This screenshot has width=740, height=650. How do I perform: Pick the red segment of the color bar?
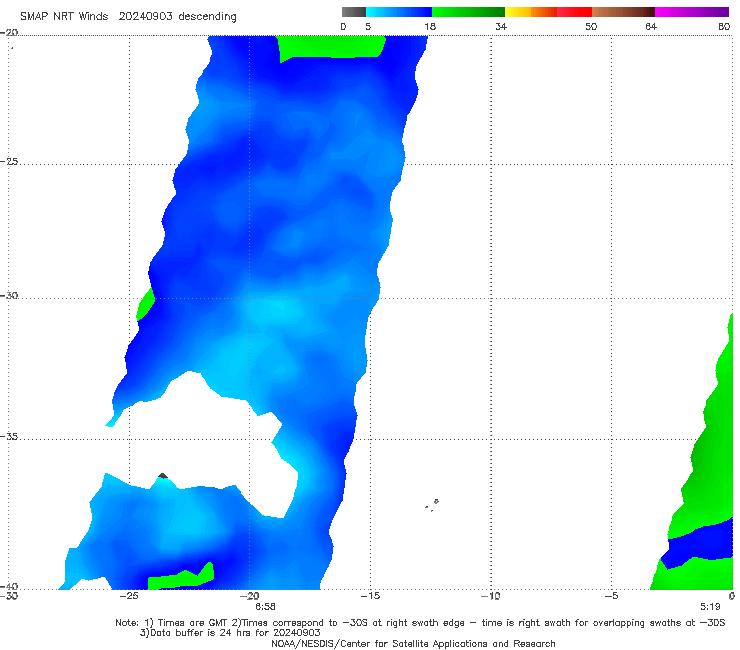574,12
